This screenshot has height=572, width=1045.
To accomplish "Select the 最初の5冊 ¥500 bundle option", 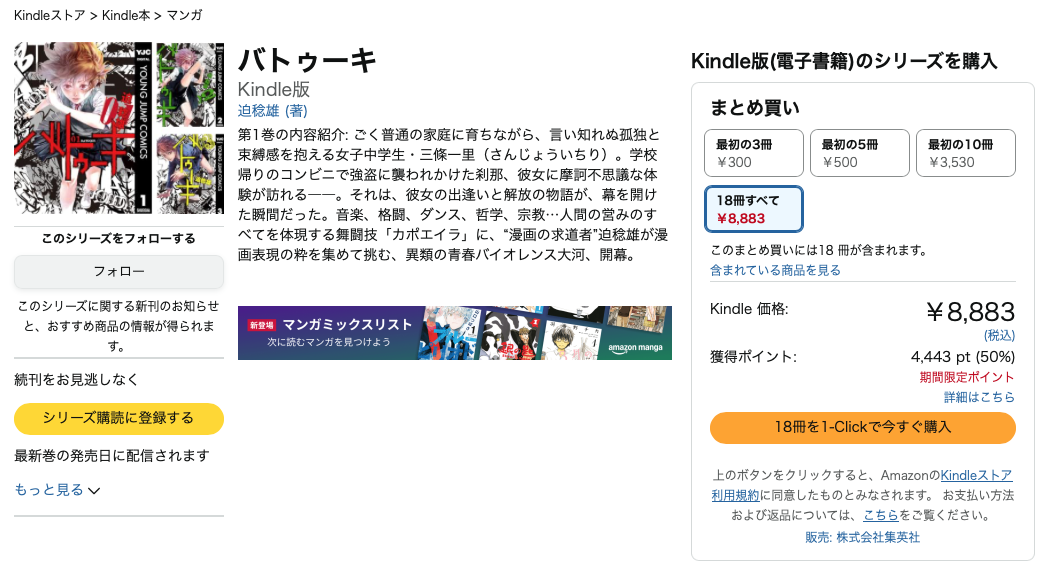I will coord(860,153).
